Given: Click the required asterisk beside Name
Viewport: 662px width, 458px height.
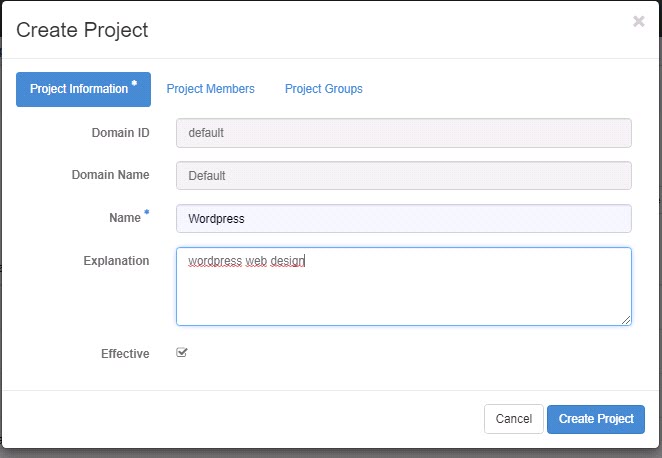Looking at the screenshot, I should 147,212.
